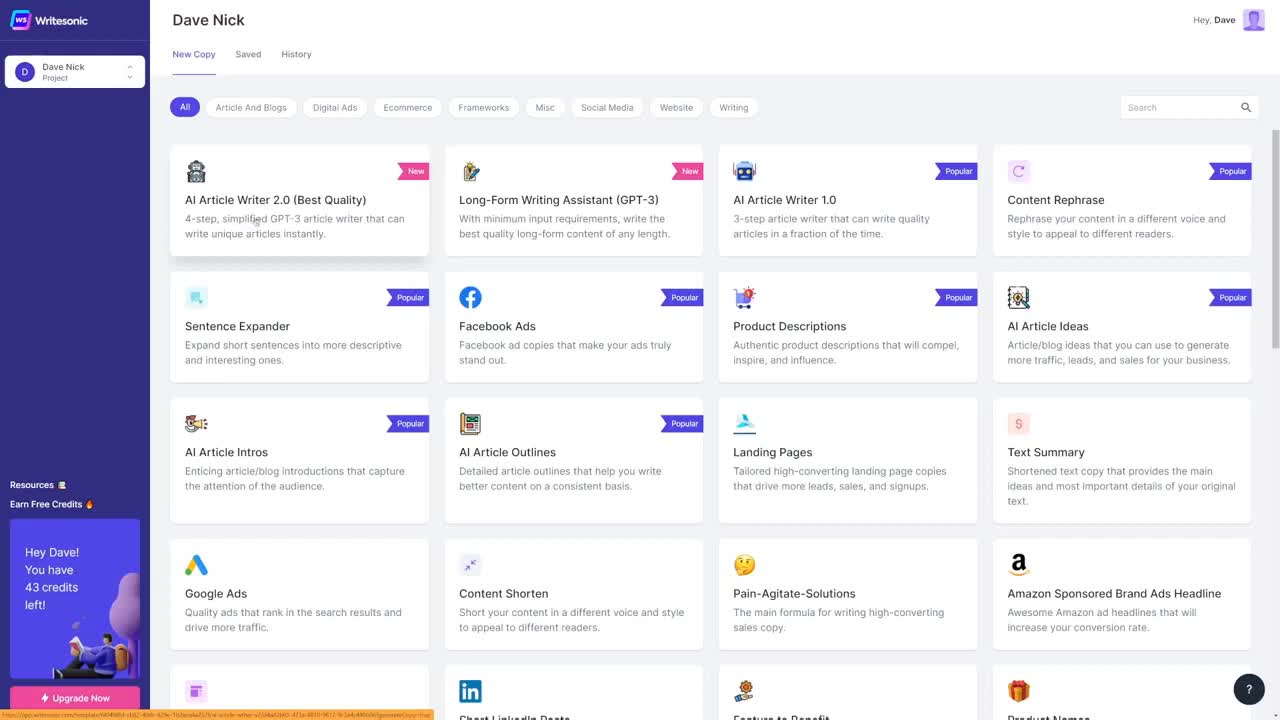This screenshot has width=1280, height=720.
Task: Click the user avatar in header
Action: pyautogui.click(x=1254, y=20)
